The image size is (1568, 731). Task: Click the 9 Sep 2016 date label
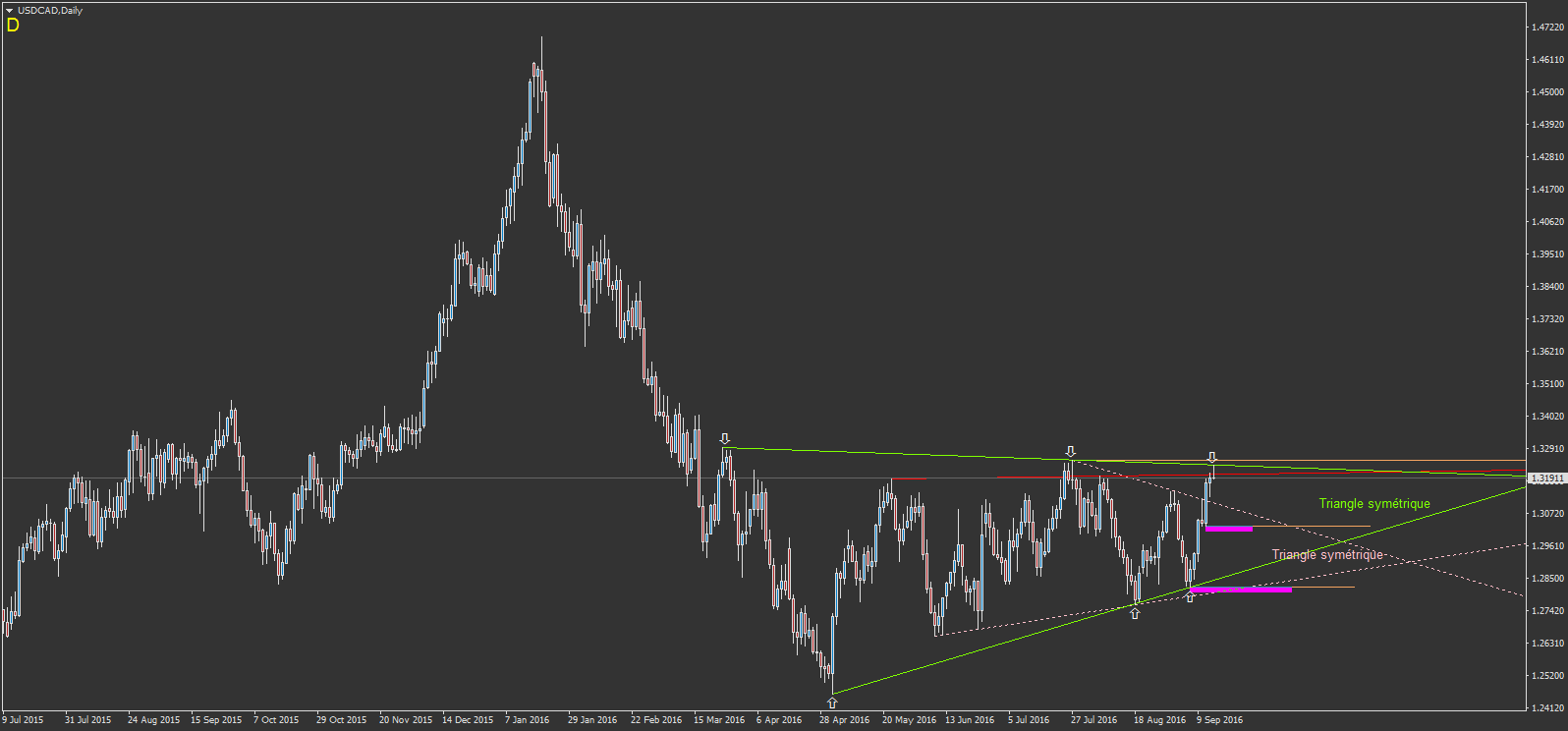[x=1220, y=720]
